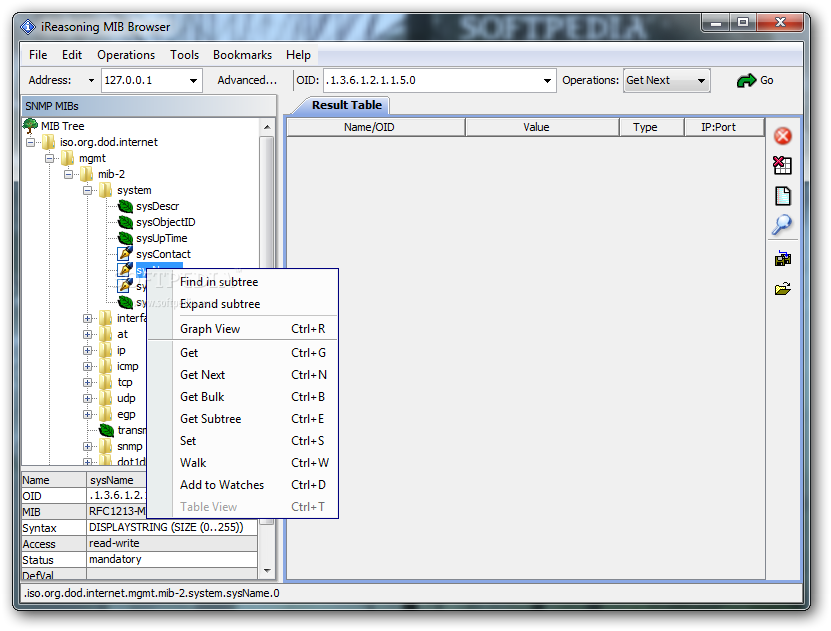Click the iReasoning app icon in the title bar
The width and height of the screenshot is (831, 631).
tap(28, 26)
